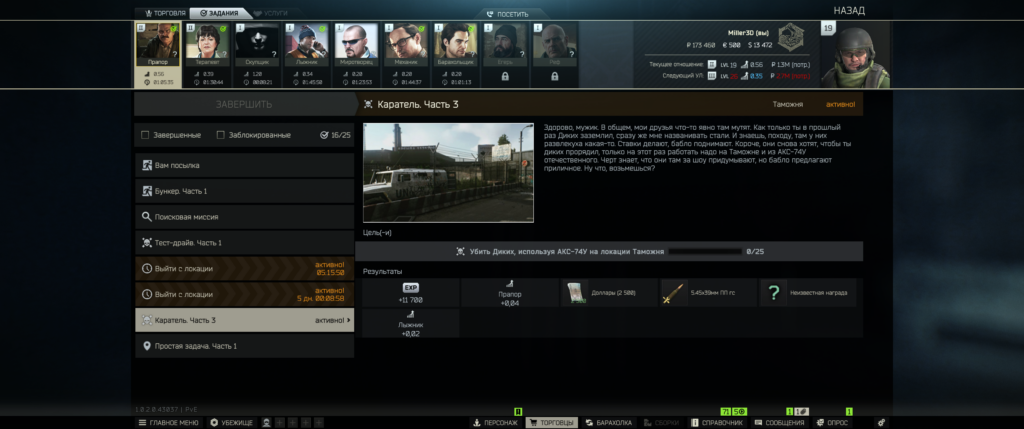Click the Назад button

pyautogui.click(x=848, y=10)
